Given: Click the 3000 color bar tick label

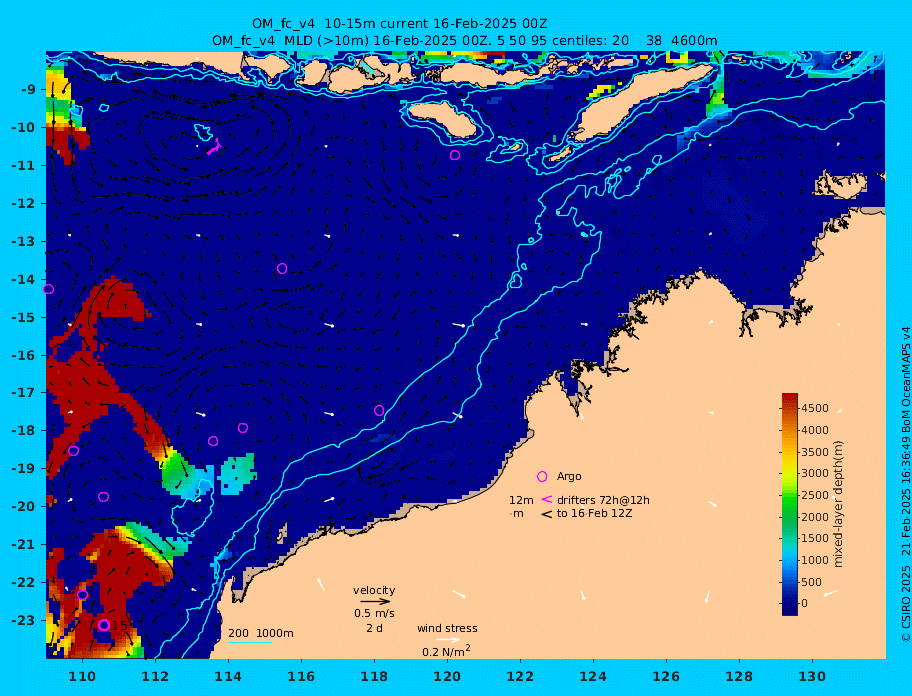Looking at the screenshot, I should pos(815,473).
